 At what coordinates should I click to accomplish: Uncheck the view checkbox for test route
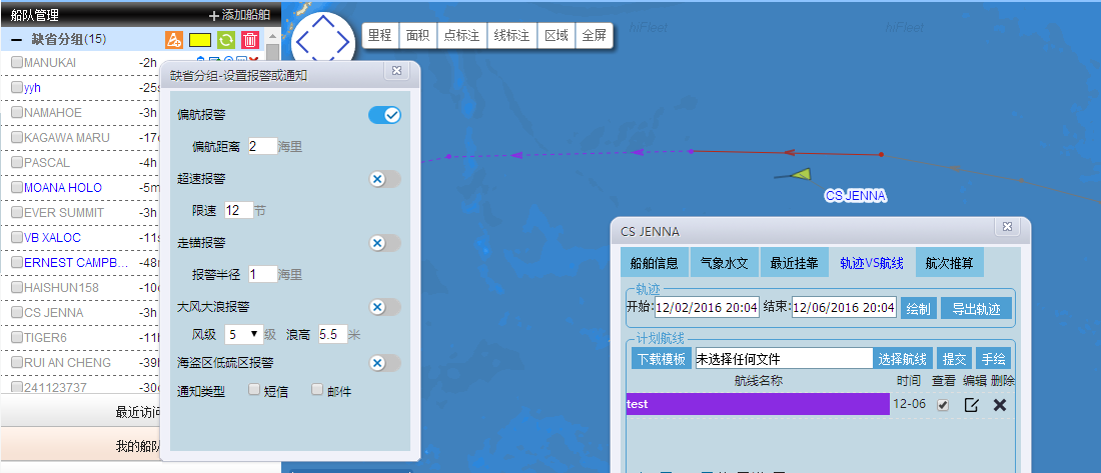coord(942,405)
